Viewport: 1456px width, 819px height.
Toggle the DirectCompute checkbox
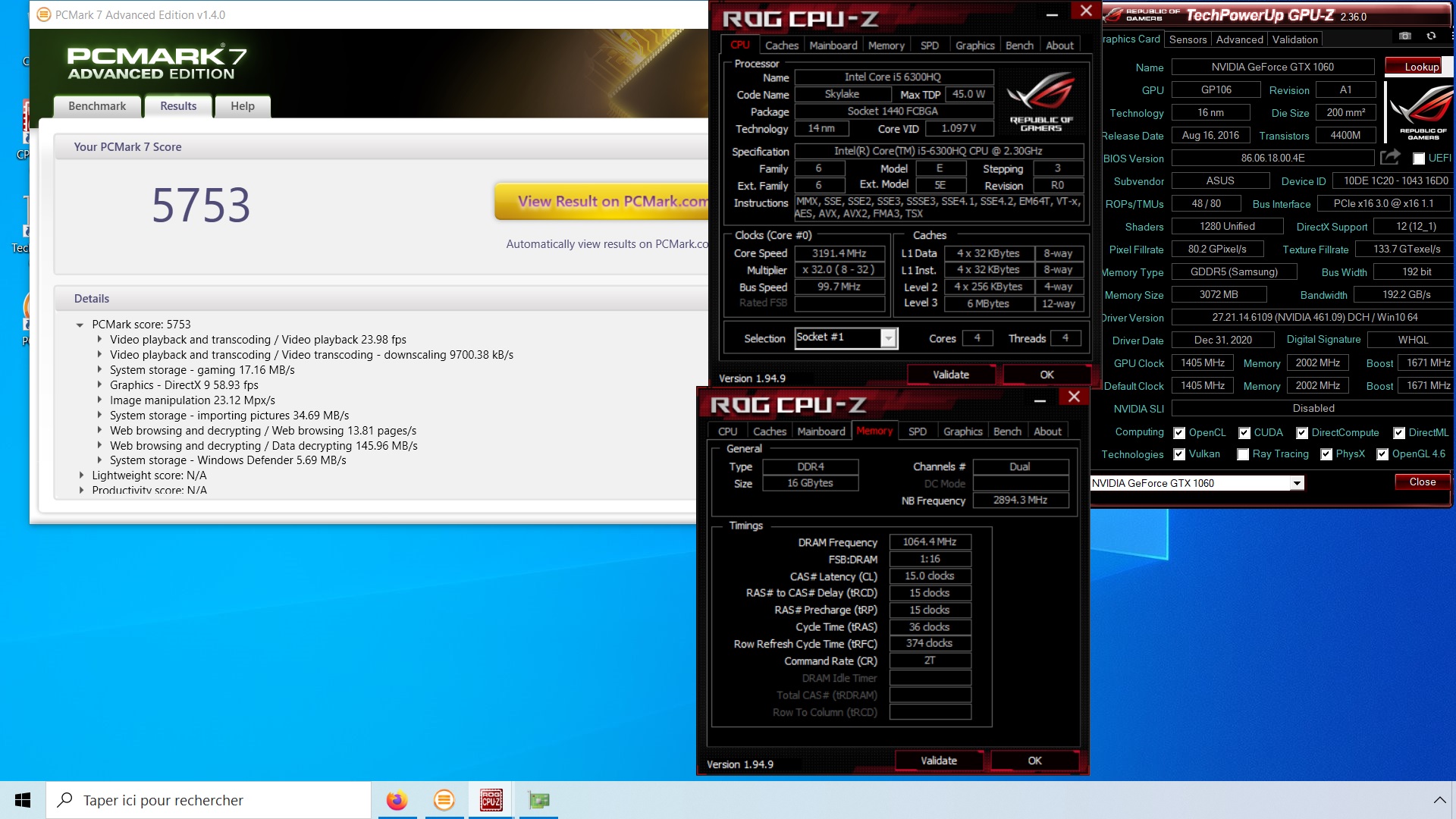point(1302,433)
